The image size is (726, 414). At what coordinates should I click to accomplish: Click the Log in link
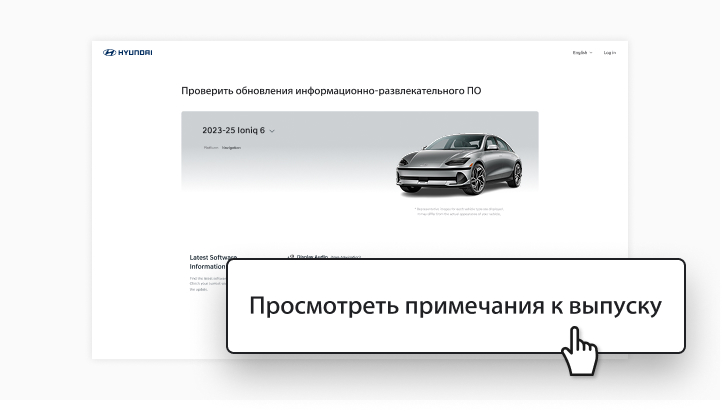pyautogui.click(x=609, y=52)
